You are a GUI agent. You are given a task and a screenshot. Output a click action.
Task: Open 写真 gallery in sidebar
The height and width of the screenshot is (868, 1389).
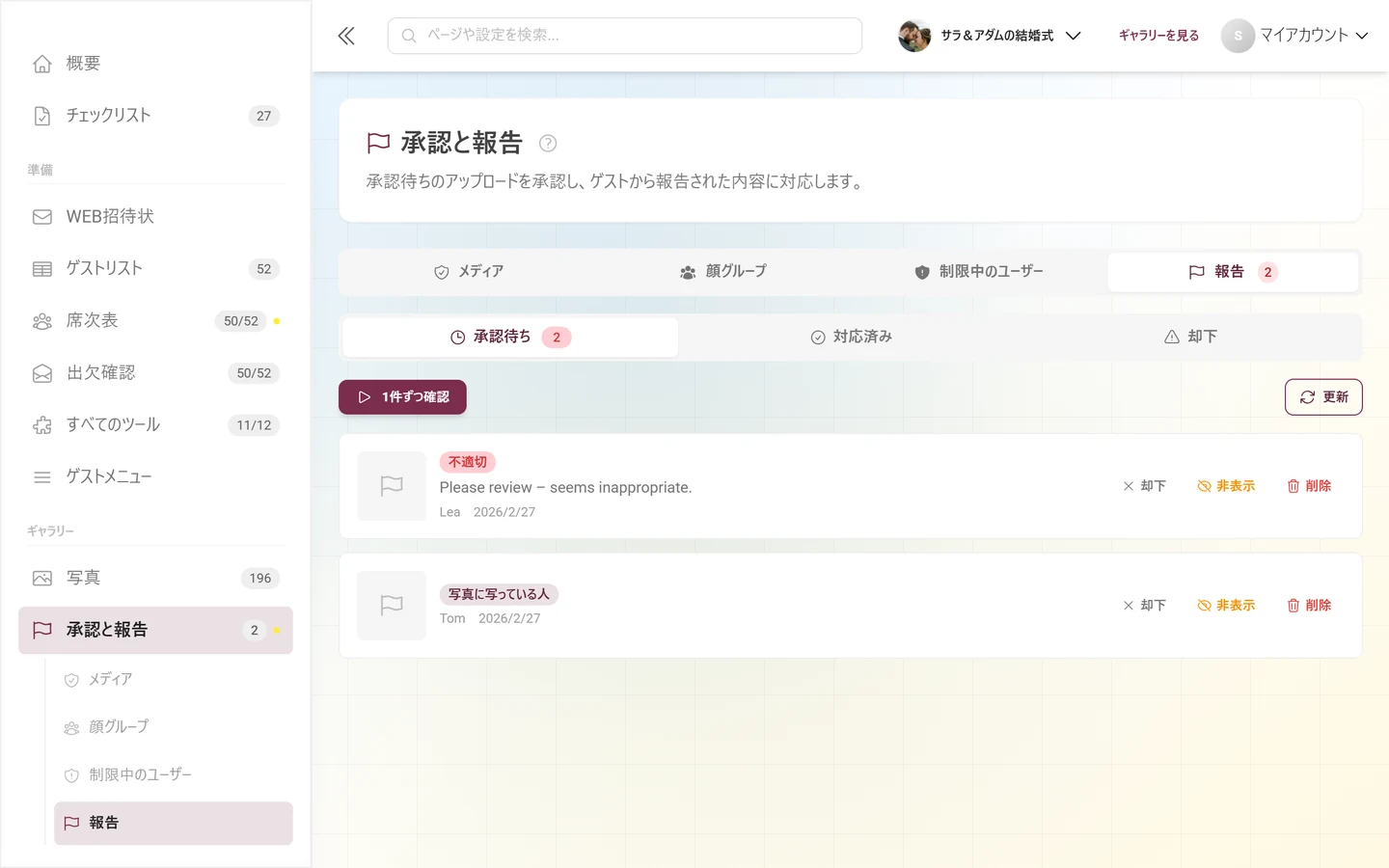[155, 579]
